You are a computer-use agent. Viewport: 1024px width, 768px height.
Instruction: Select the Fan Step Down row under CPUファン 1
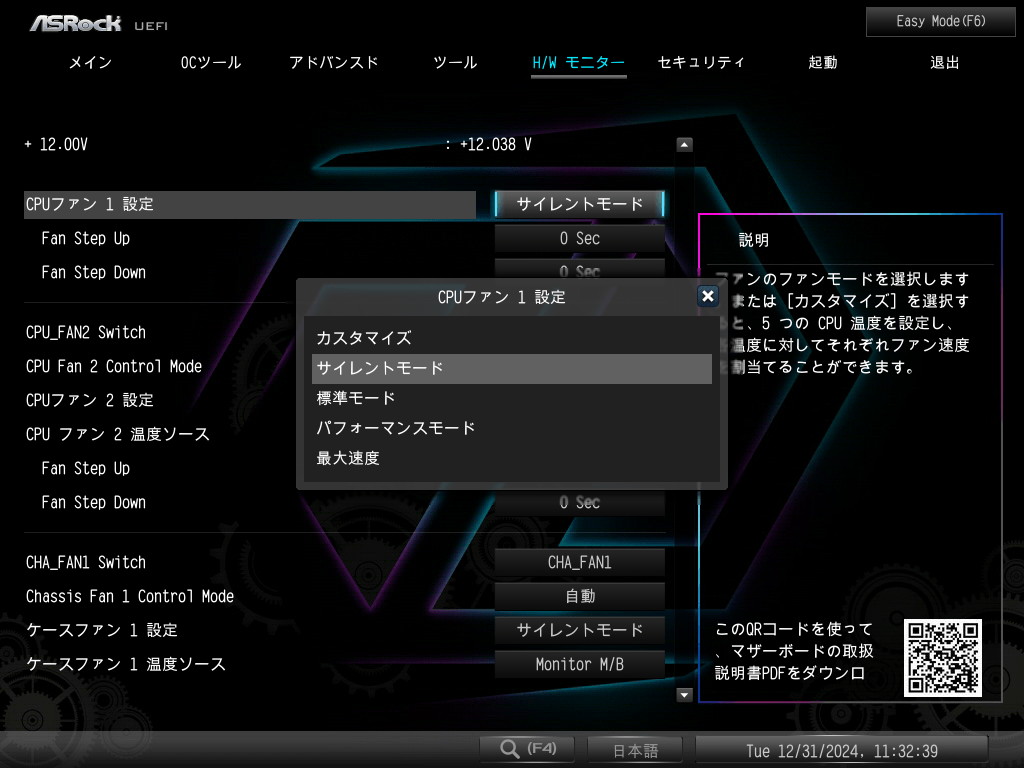click(93, 272)
